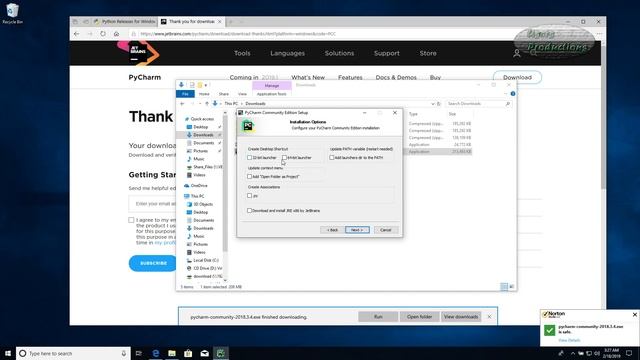Enable Download and install JRE x86 by JetBrains

[249, 211]
